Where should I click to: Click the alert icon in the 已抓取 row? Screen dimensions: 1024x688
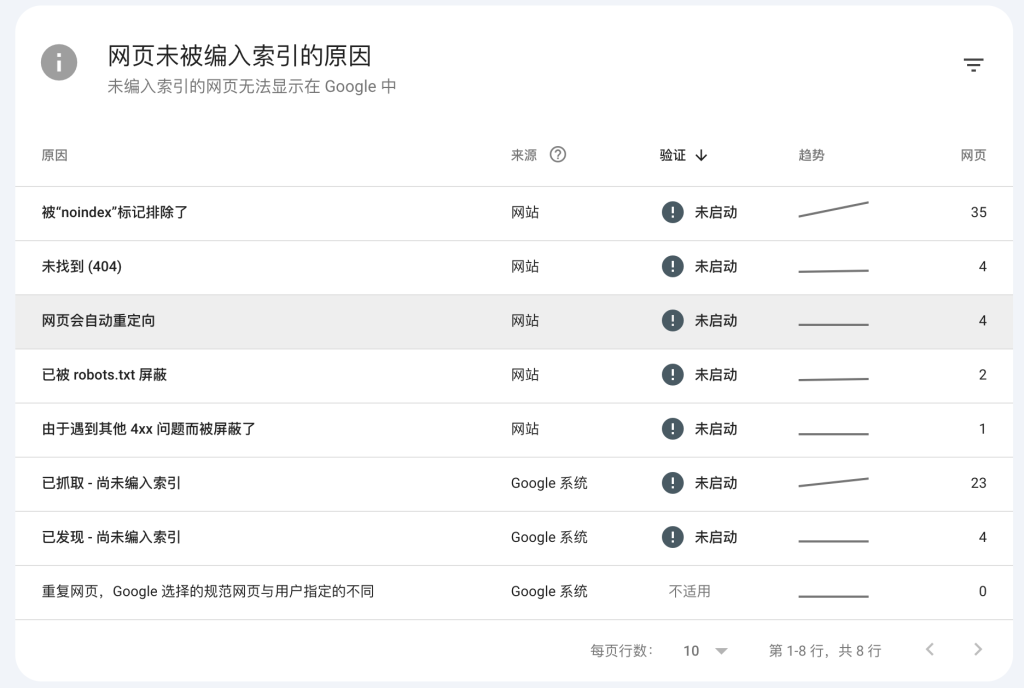pyautogui.click(x=673, y=483)
